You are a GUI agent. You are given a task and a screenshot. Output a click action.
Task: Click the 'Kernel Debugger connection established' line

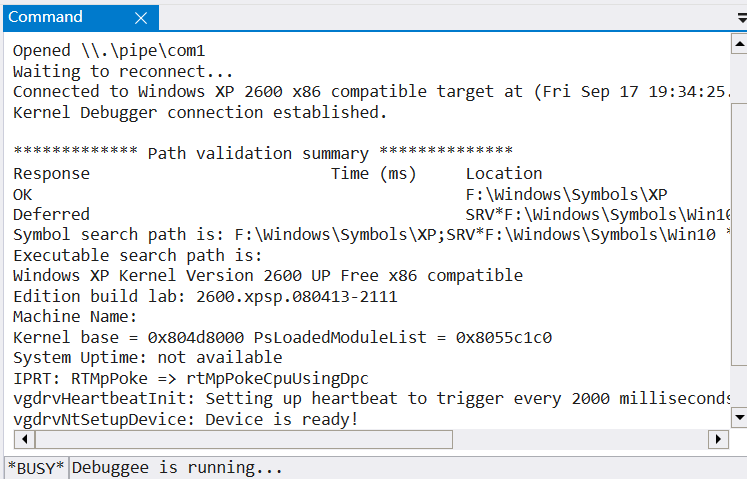(x=200, y=112)
